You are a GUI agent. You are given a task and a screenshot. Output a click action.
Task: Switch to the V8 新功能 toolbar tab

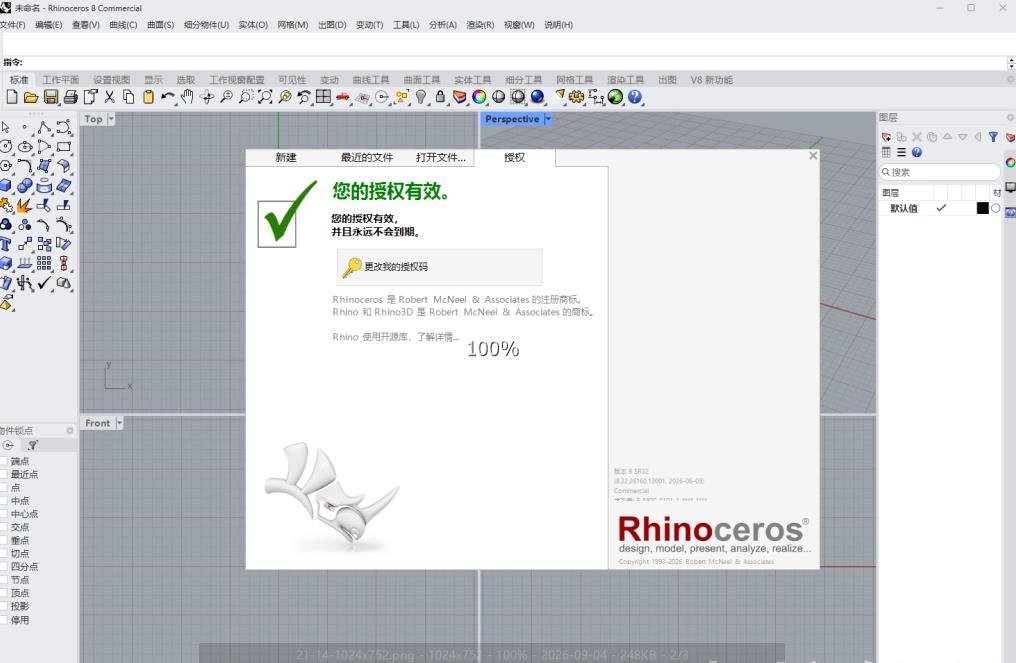coord(711,80)
